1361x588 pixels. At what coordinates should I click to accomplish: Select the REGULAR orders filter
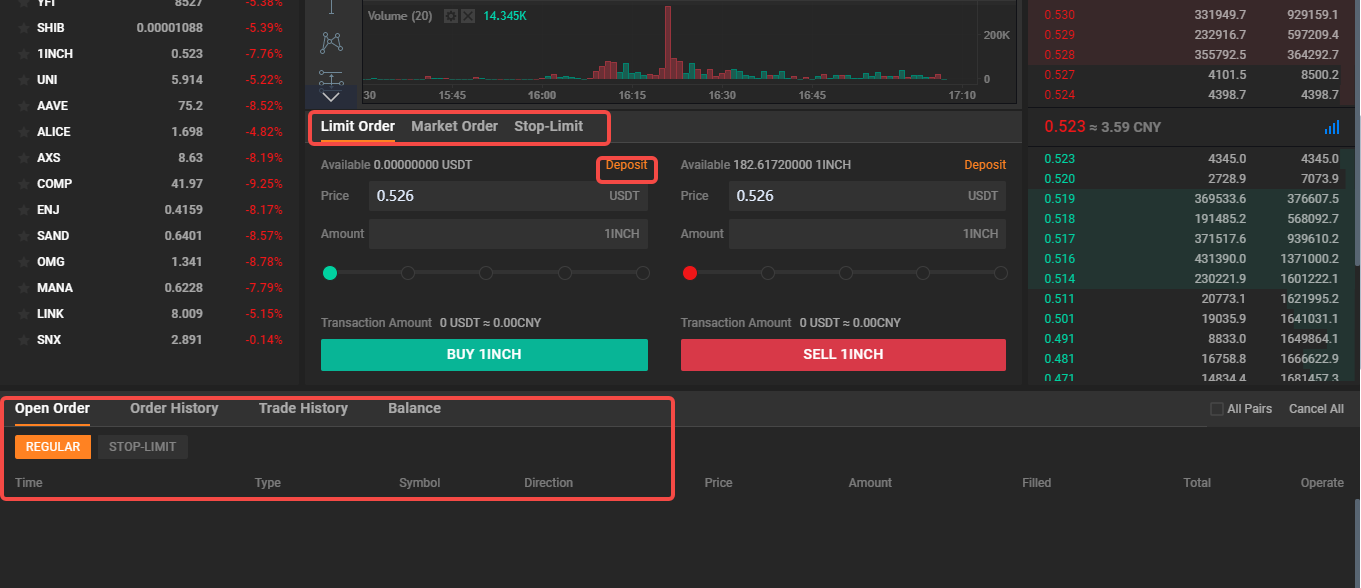(x=53, y=447)
